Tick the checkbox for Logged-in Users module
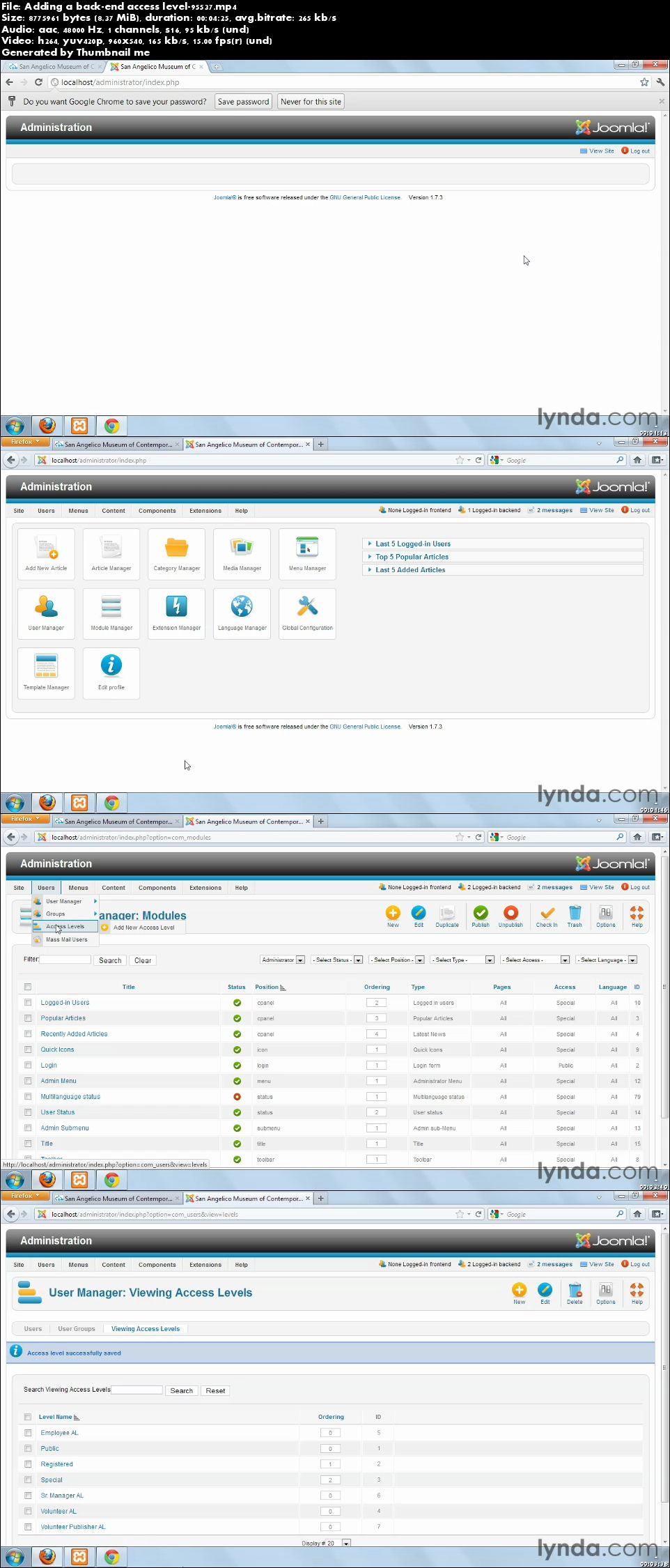Viewport: 670px width, 1568px height. (x=28, y=1002)
